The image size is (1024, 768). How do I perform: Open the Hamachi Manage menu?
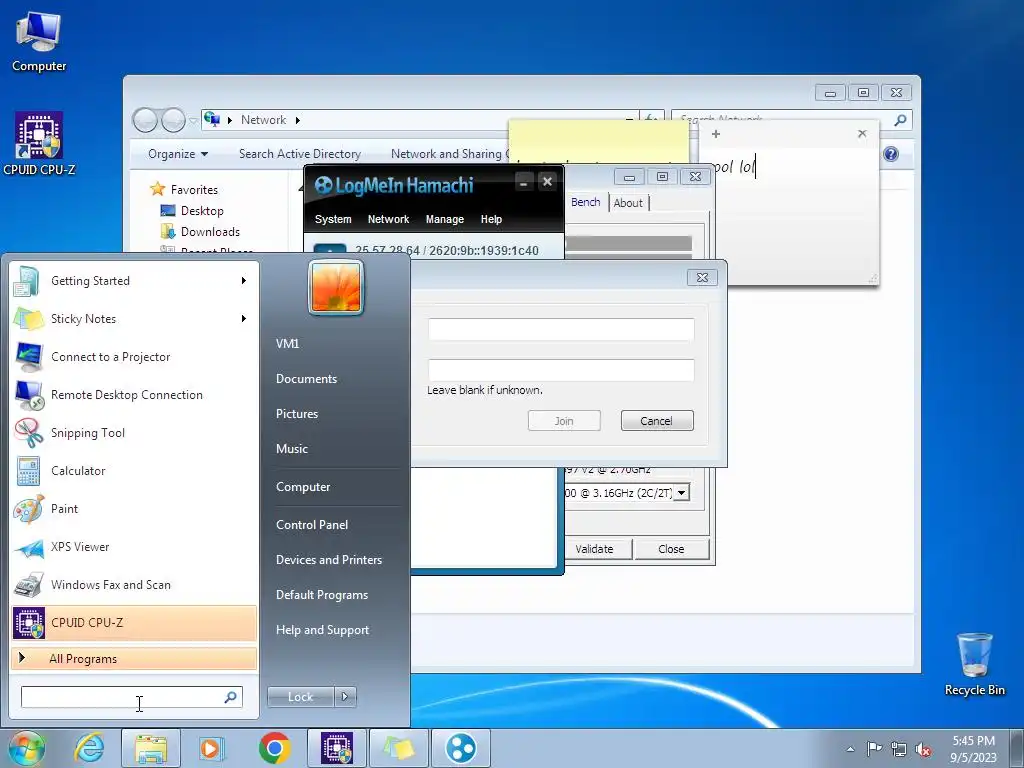445,219
